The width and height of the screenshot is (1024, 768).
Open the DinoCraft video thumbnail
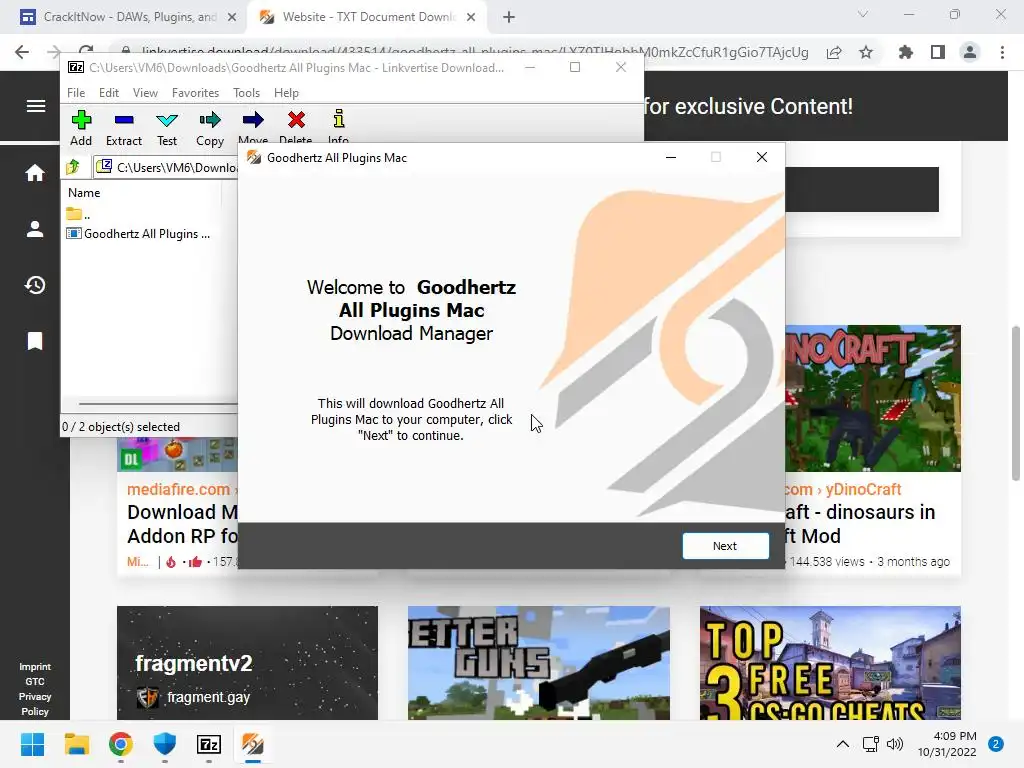pyautogui.click(x=873, y=398)
